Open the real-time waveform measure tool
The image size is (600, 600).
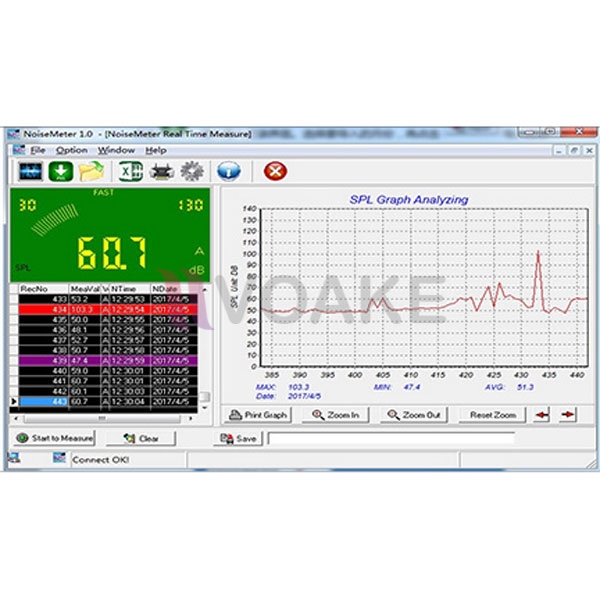[x=31, y=171]
